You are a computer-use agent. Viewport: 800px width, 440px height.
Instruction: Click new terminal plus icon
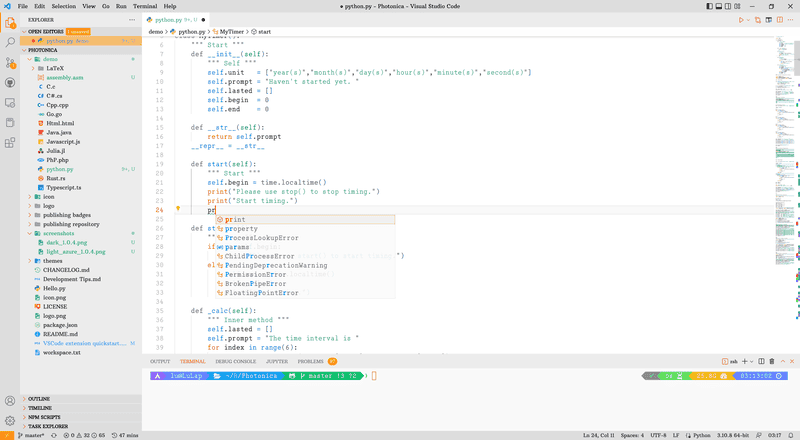click(744, 361)
